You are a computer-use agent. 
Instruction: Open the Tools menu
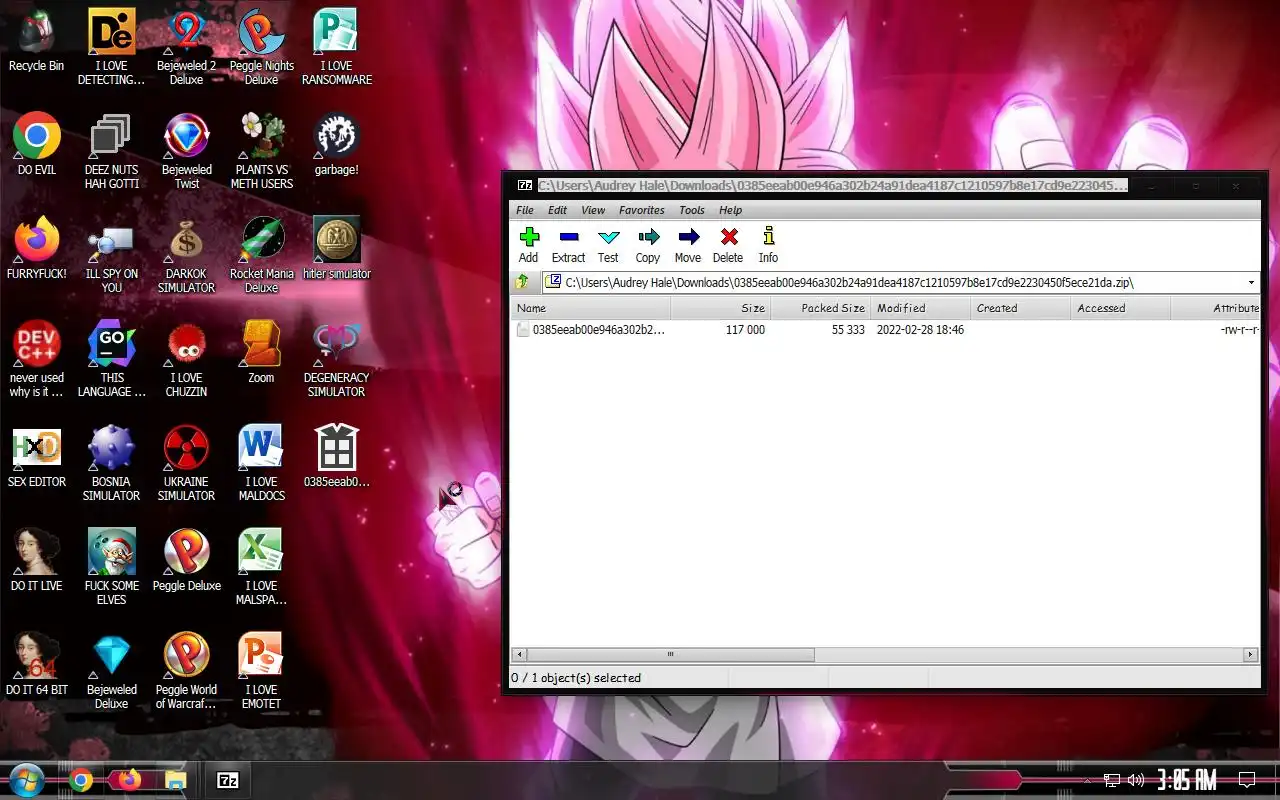click(692, 210)
